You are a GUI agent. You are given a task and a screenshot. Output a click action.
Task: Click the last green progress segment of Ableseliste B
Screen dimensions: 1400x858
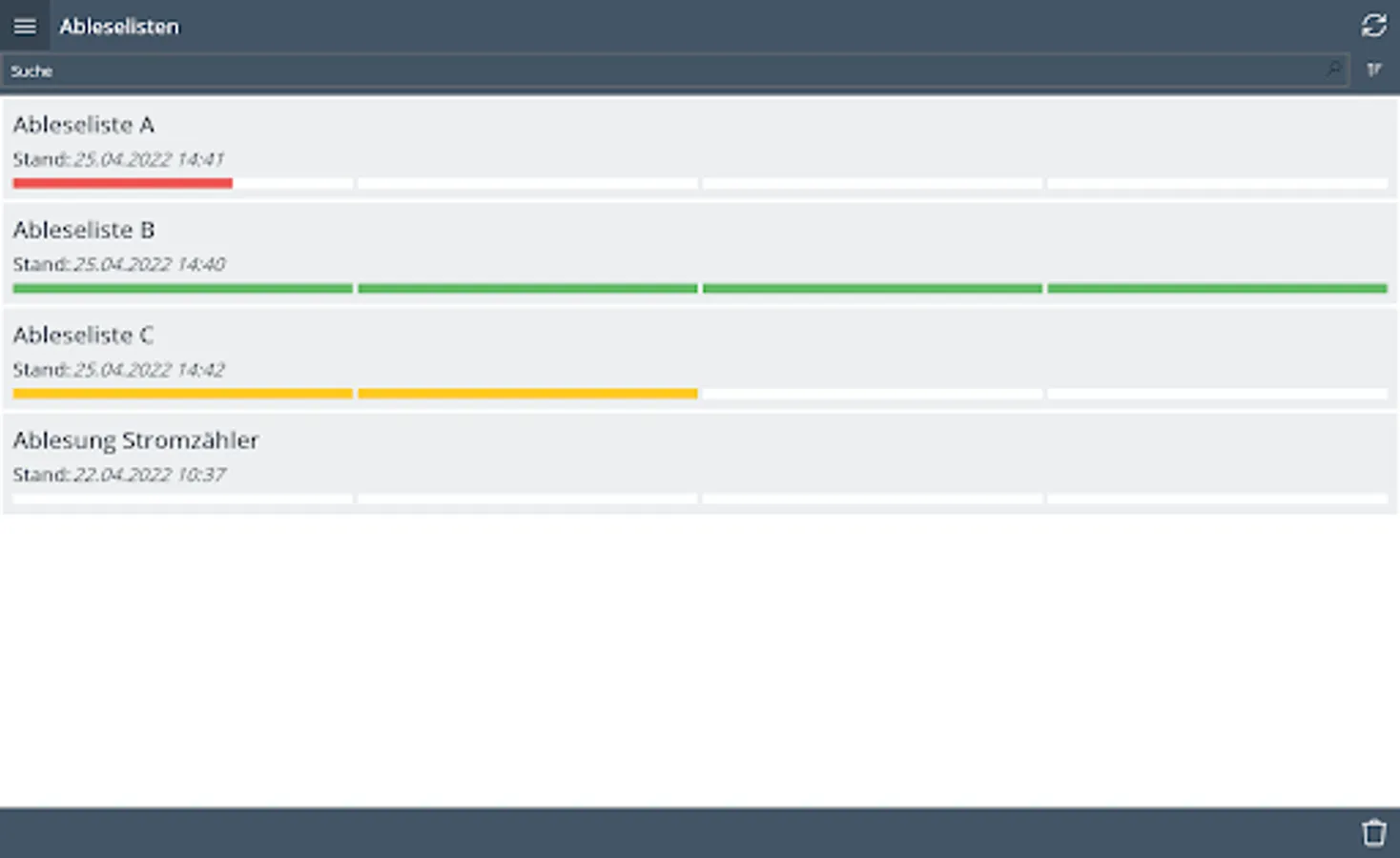point(1217,288)
